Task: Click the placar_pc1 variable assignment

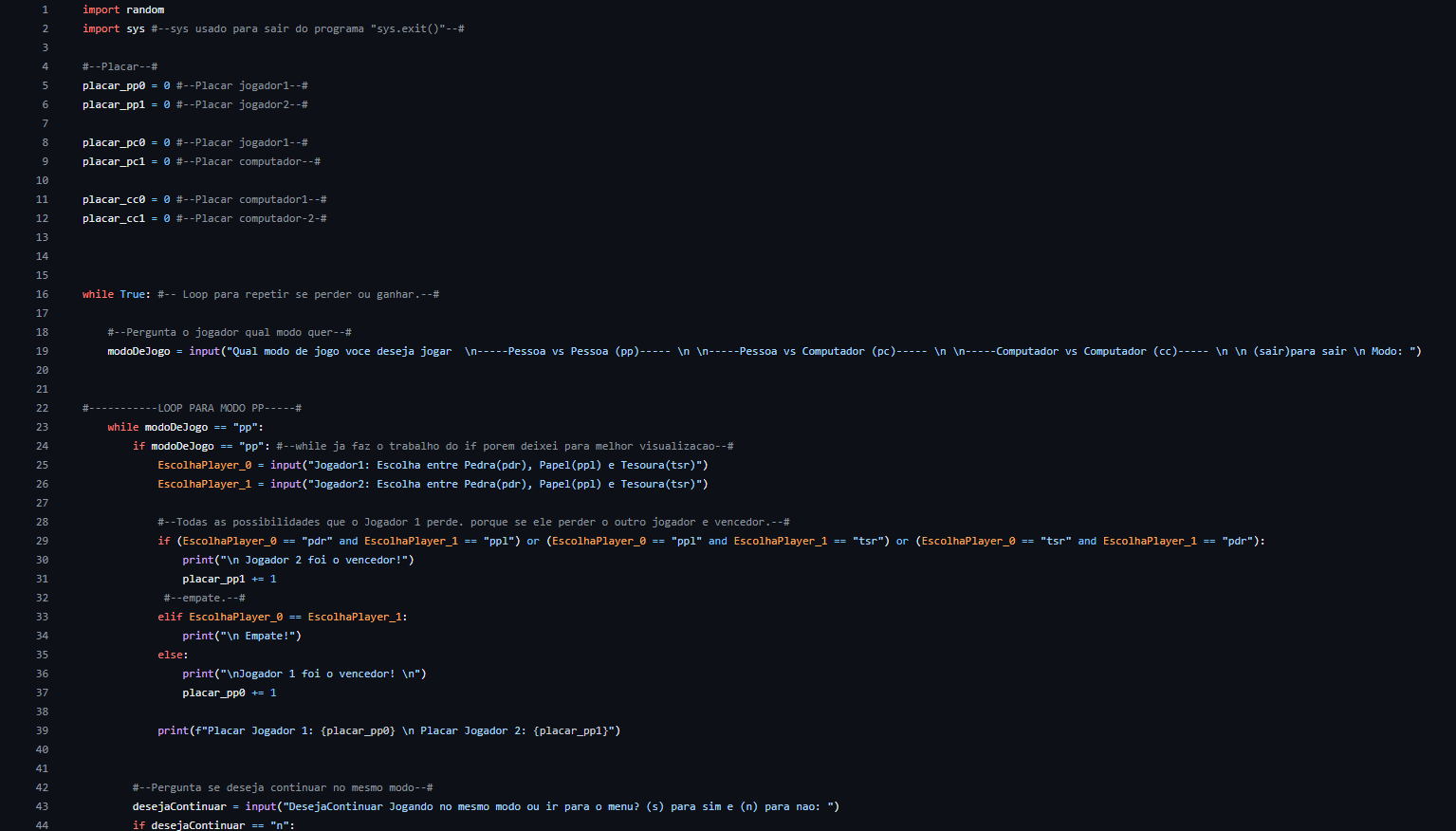Action: [x=114, y=161]
